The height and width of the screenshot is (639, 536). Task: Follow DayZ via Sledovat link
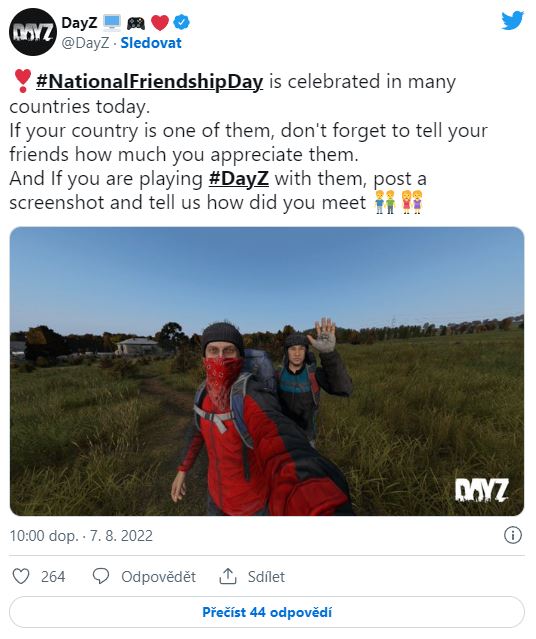click(x=151, y=43)
